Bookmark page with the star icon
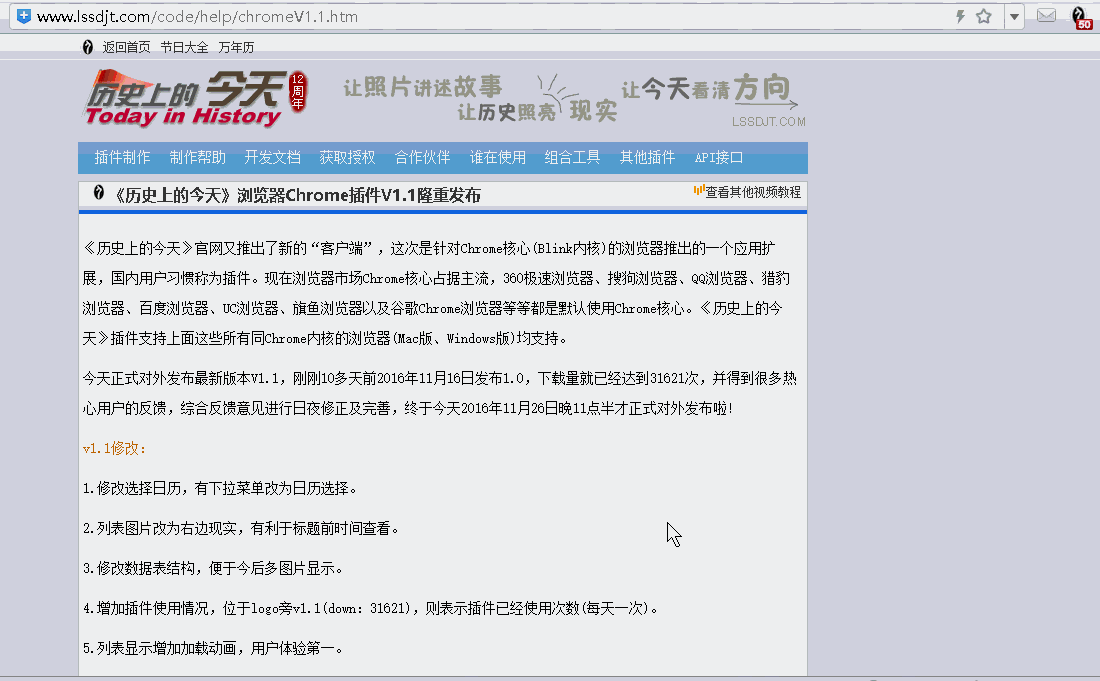The image size is (1100, 681). [984, 16]
